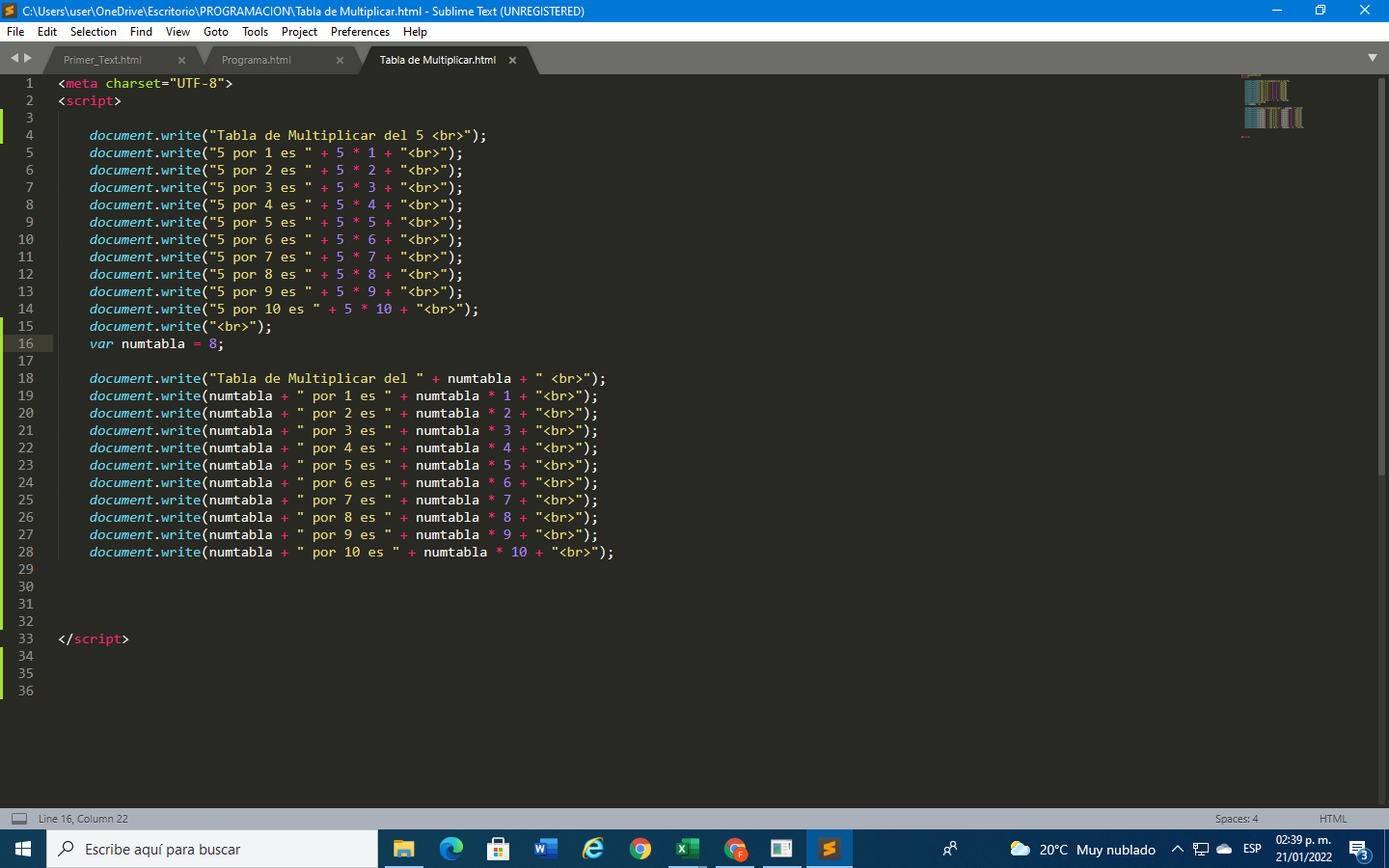1389x868 pixels.
Task: Place cursor on the meta charset line
Action: (x=145, y=83)
